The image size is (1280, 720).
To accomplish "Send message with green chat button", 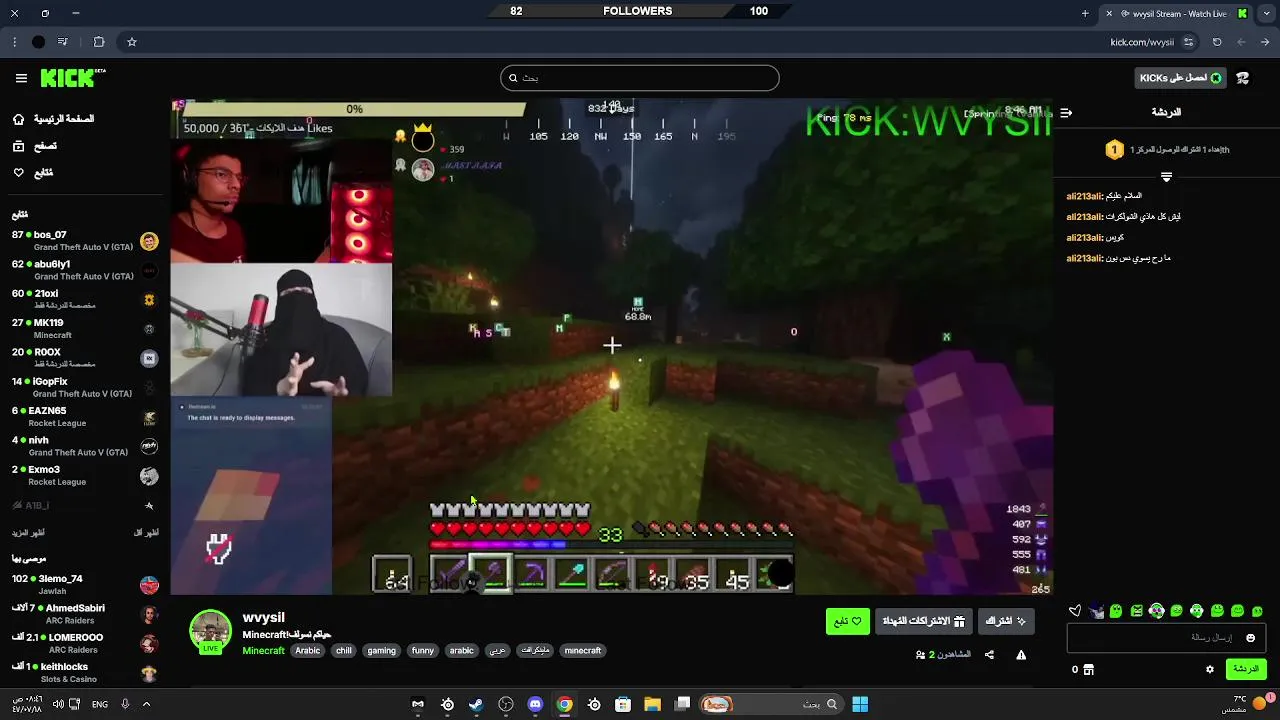I will pos(1246,669).
